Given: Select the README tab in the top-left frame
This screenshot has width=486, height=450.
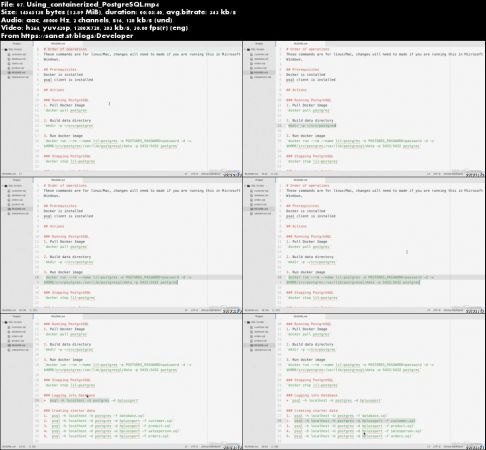Looking at the screenshot, I should pyautogui.click(x=58, y=44).
